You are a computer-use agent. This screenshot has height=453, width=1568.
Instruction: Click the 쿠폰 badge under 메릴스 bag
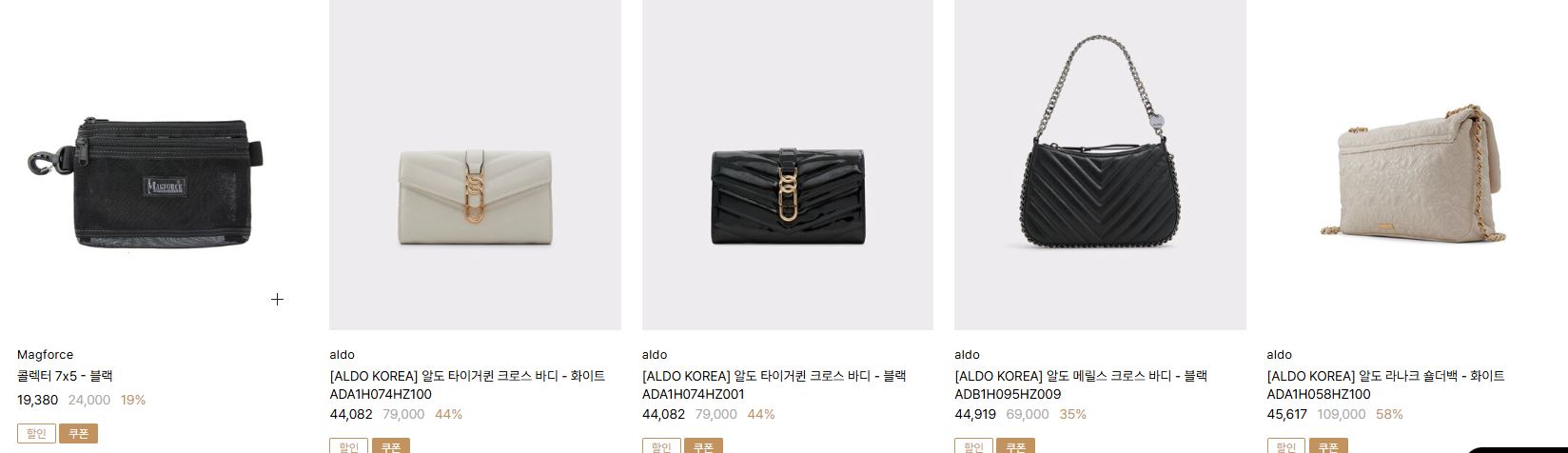click(1015, 446)
